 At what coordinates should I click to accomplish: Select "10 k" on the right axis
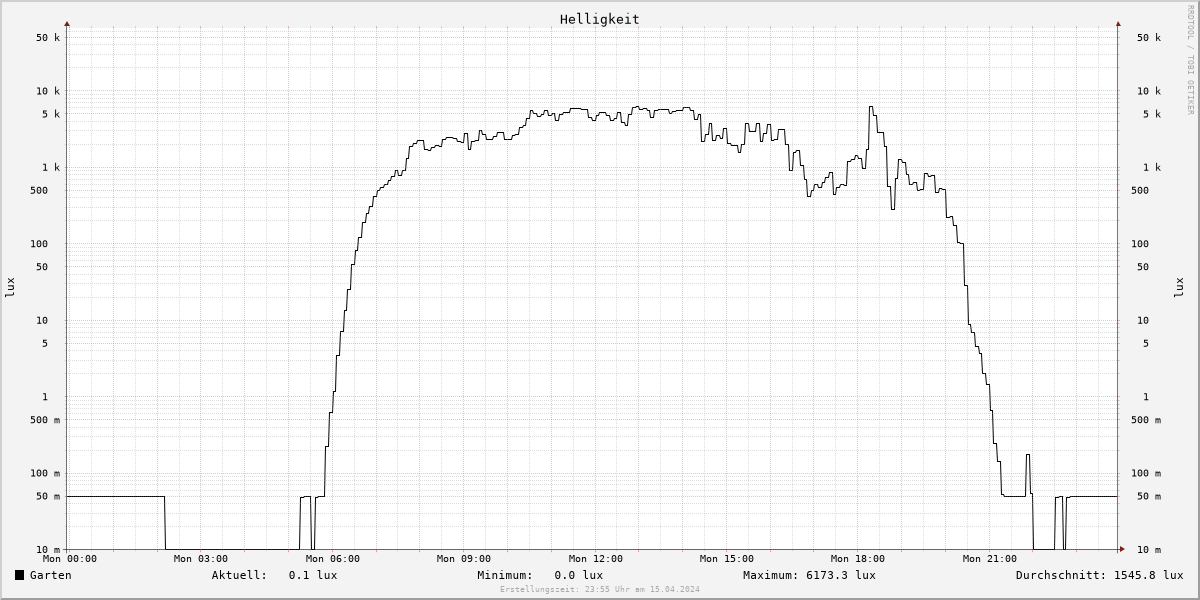point(1149,91)
